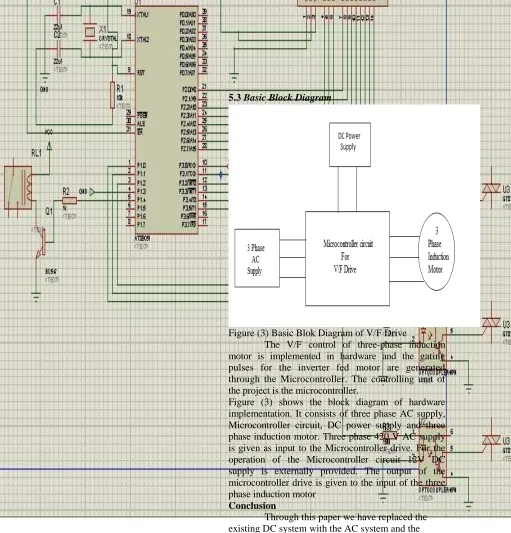Click the DC Power Supply block

[350, 144]
